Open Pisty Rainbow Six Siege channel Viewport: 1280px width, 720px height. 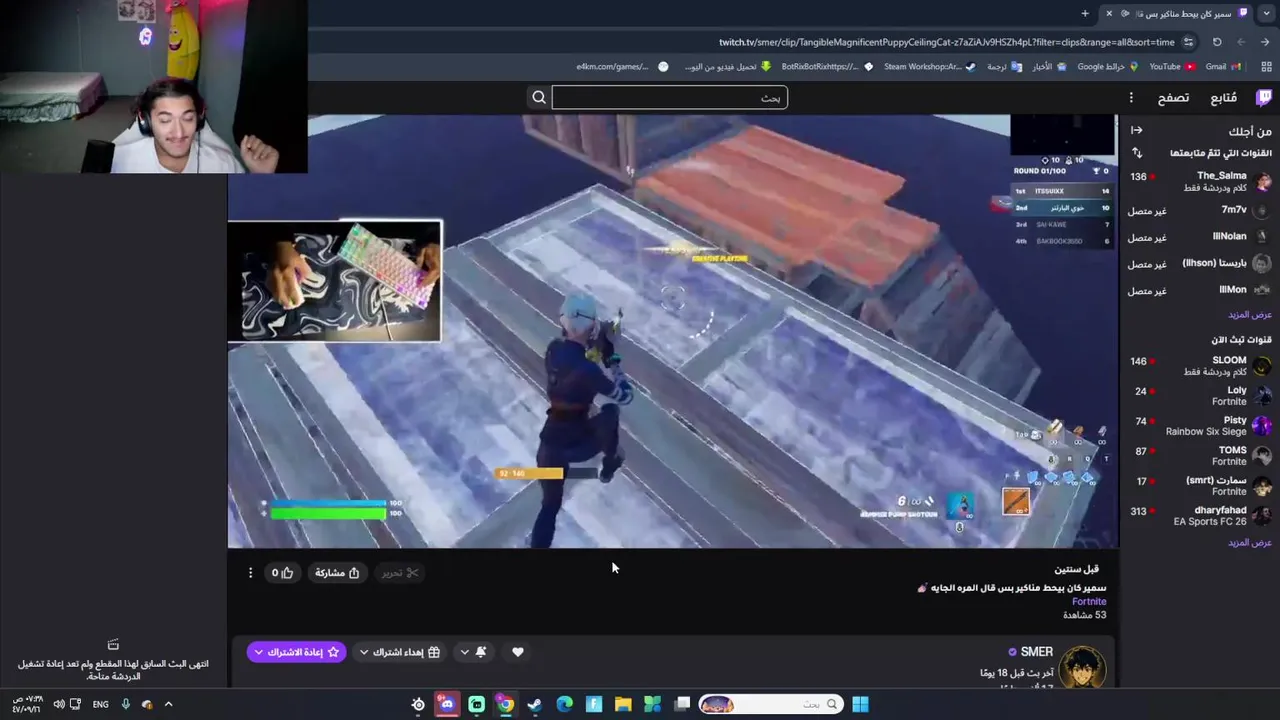click(x=1200, y=426)
